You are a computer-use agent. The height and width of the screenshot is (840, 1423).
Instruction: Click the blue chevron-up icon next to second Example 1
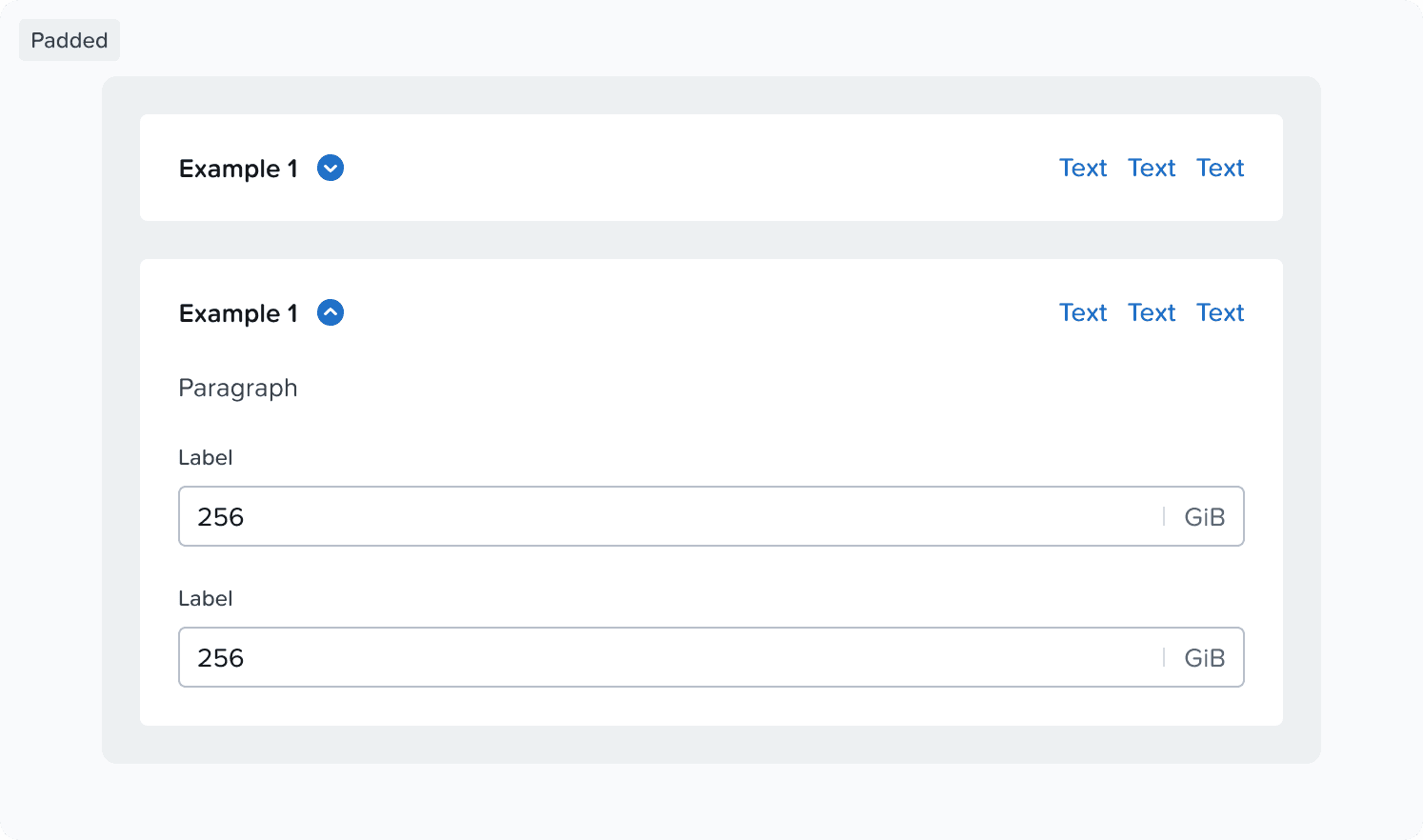click(330, 312)
